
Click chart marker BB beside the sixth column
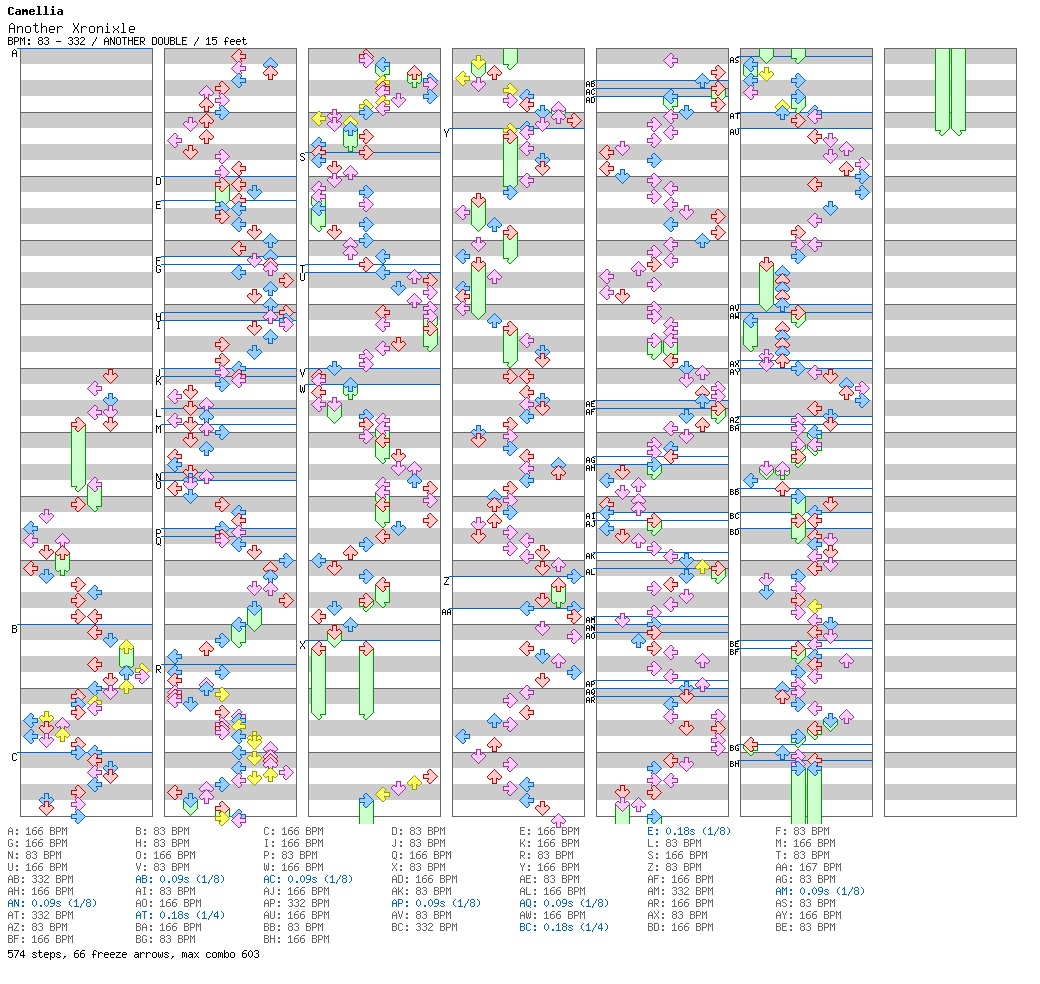click(734, 492)
